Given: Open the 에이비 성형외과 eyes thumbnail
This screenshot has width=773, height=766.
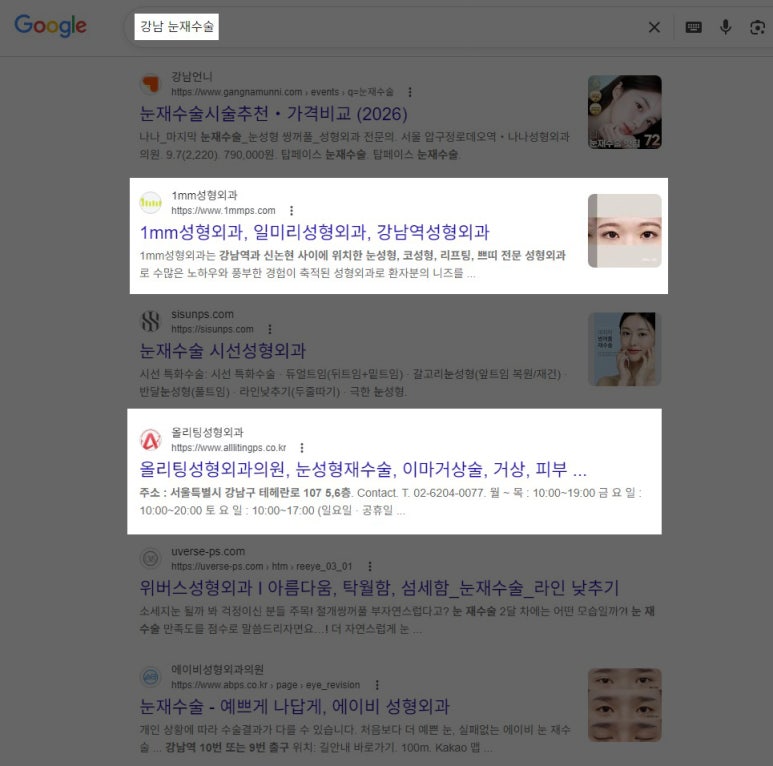Looking at the screenshot, I should (x=625, y=705).
